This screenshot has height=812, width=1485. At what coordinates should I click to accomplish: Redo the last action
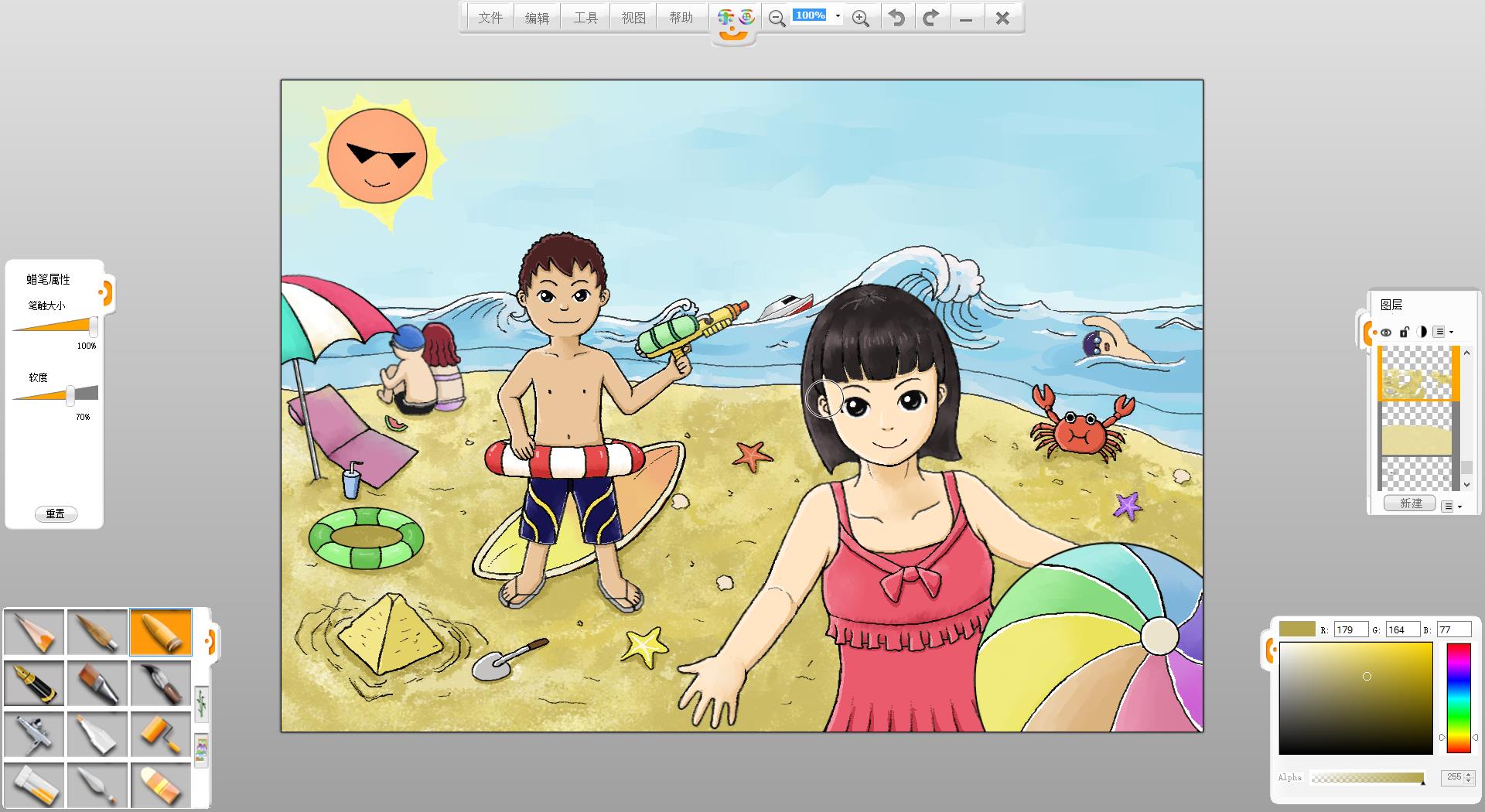point(931,18)
